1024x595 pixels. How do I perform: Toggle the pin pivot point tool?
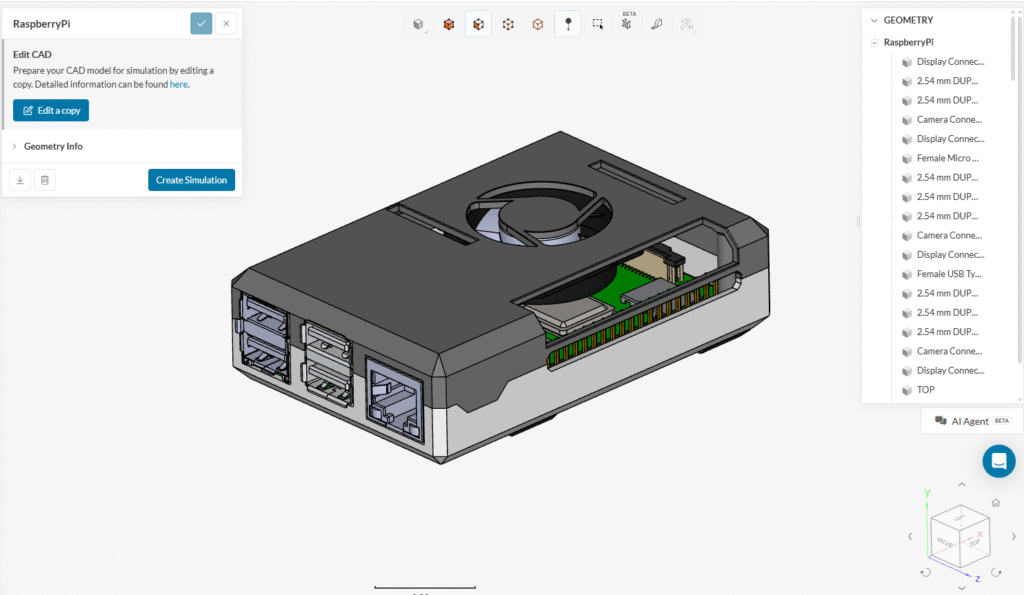click(568, 24)
